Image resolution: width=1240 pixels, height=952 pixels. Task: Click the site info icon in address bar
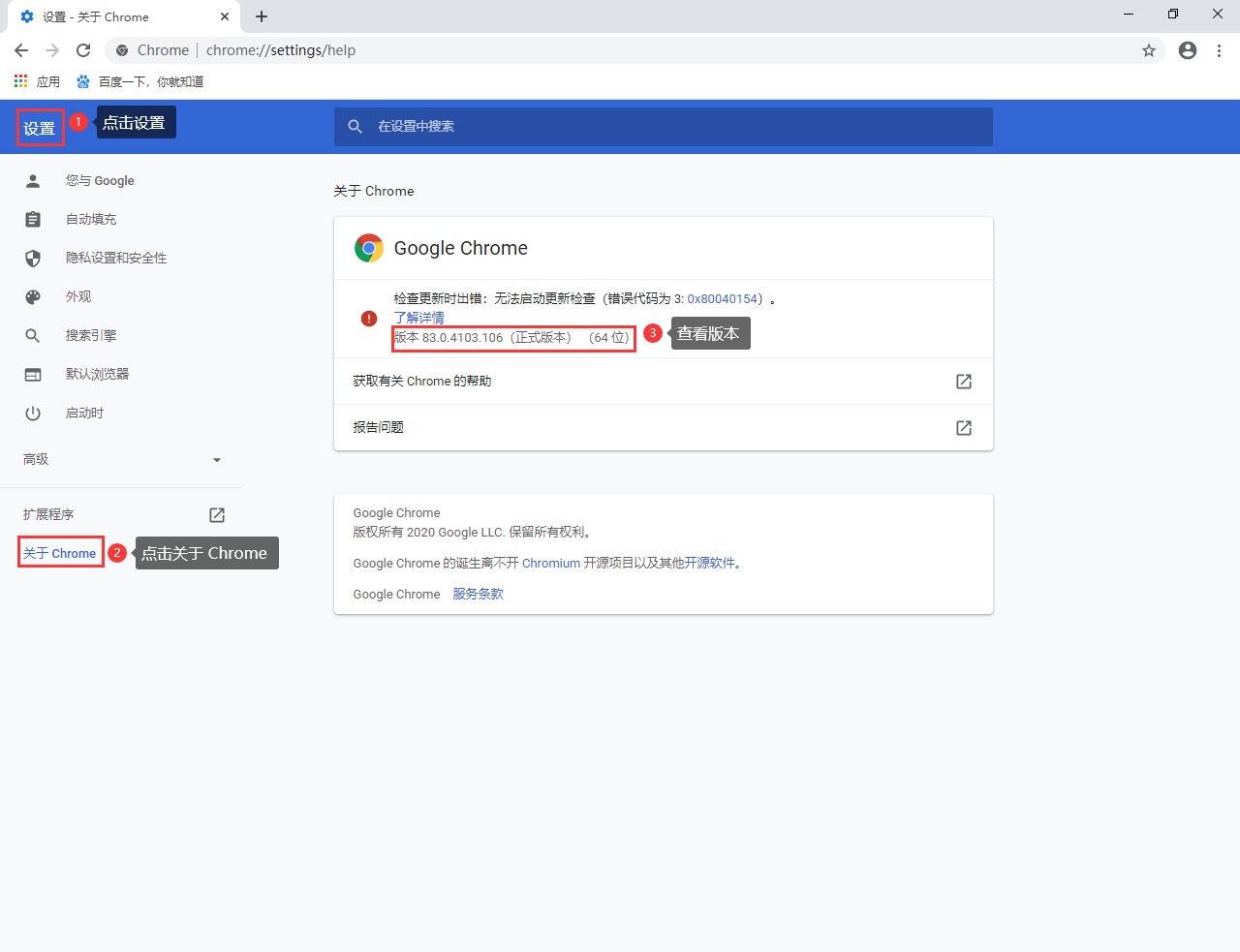pos(122,50)
